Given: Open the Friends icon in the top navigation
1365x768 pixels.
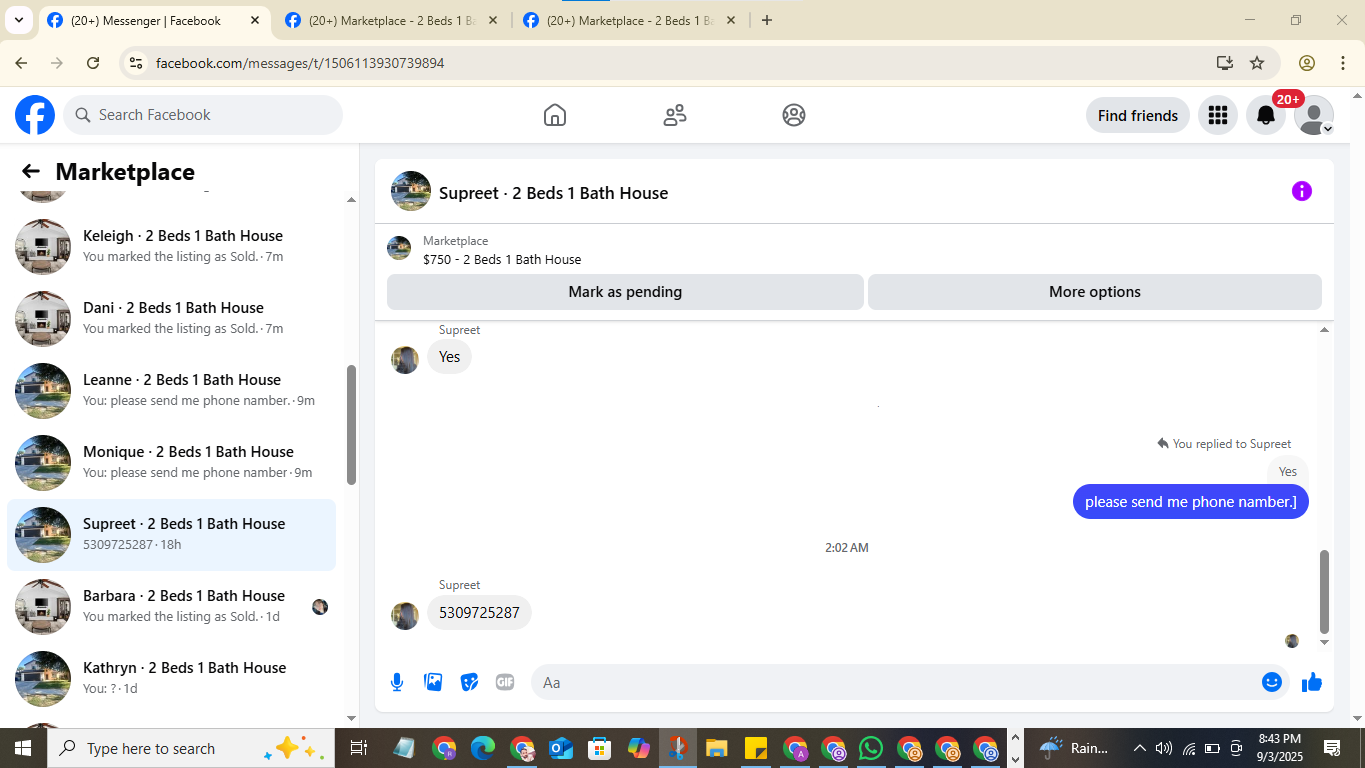Looking at the screenshot, I should coord(675,115).
